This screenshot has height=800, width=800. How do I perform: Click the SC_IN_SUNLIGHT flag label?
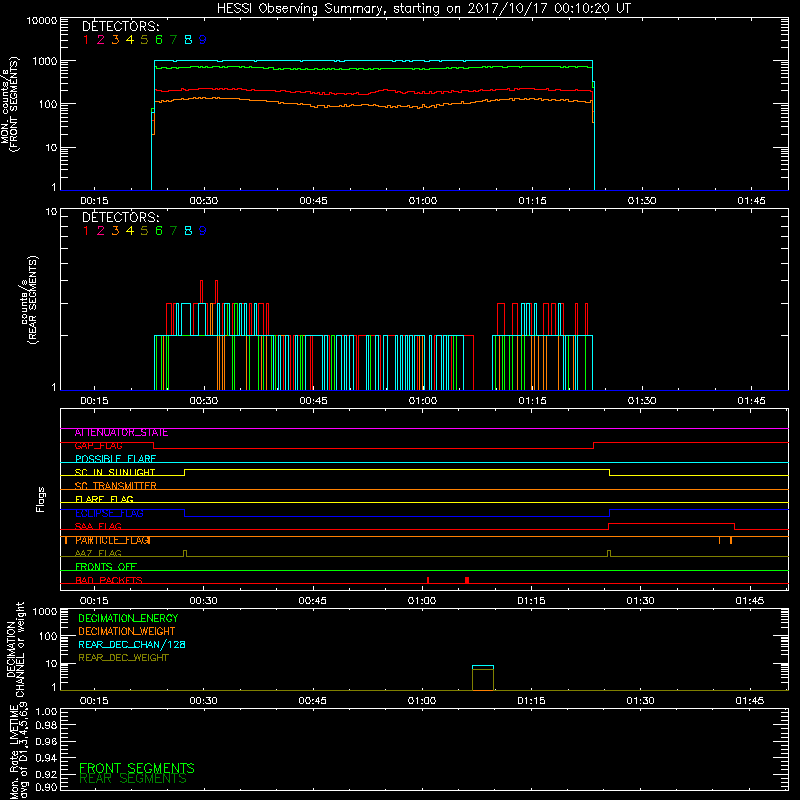coord(115,472)
